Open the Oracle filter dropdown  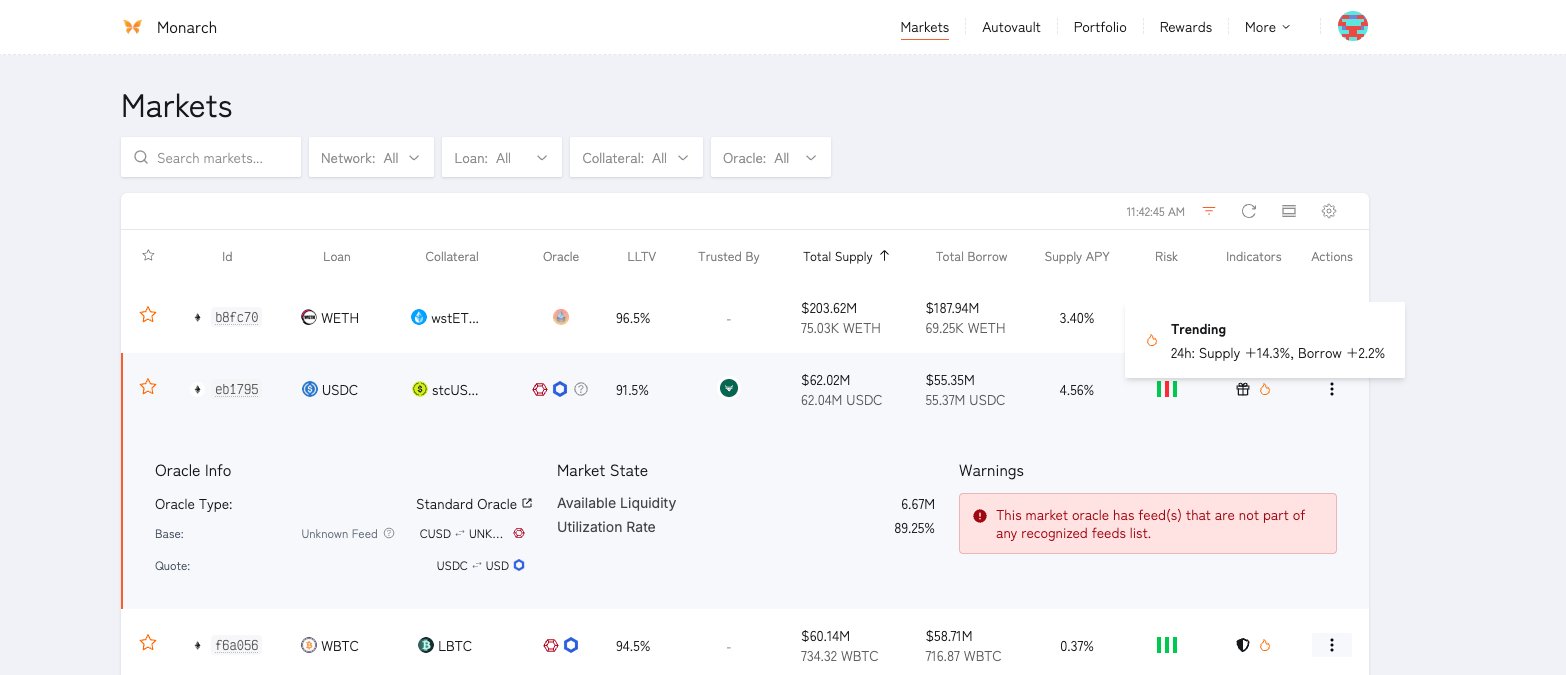point(769,158)
